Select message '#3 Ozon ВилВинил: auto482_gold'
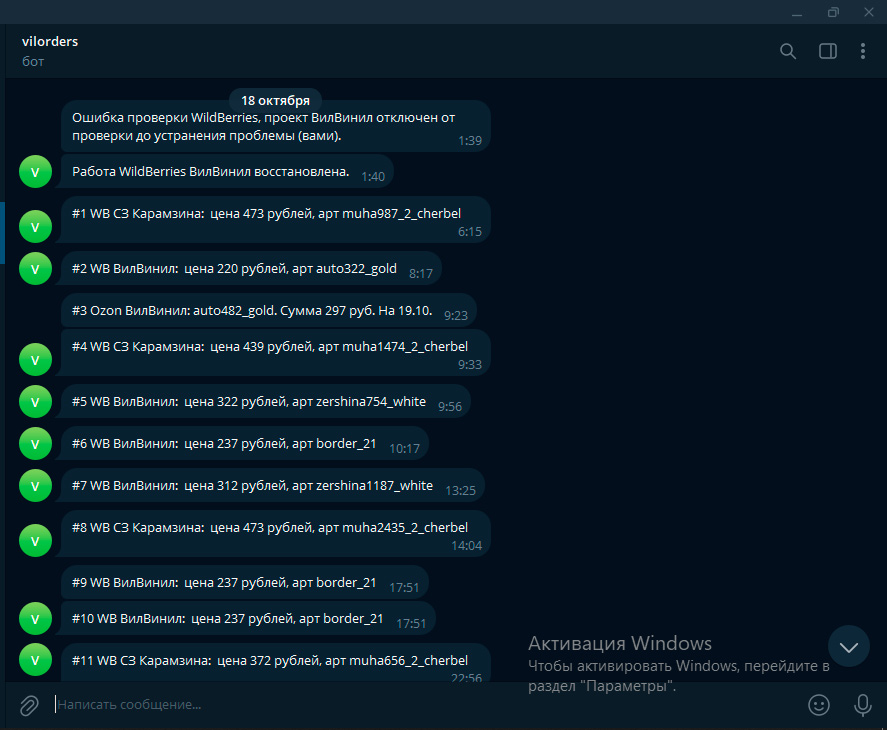887x730 pixels. pos(269,310)
